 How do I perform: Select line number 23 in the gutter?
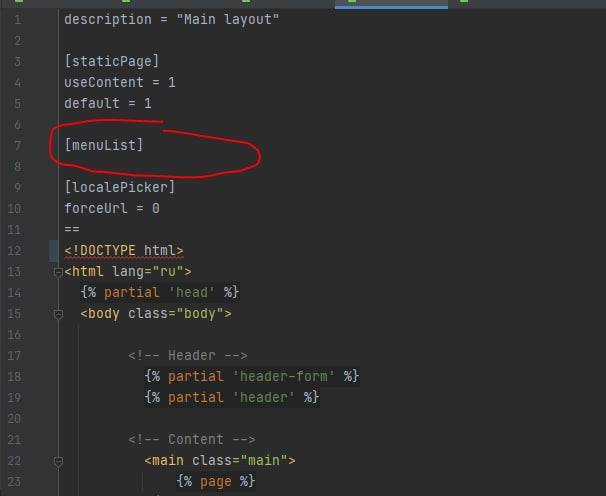[14, 482]
